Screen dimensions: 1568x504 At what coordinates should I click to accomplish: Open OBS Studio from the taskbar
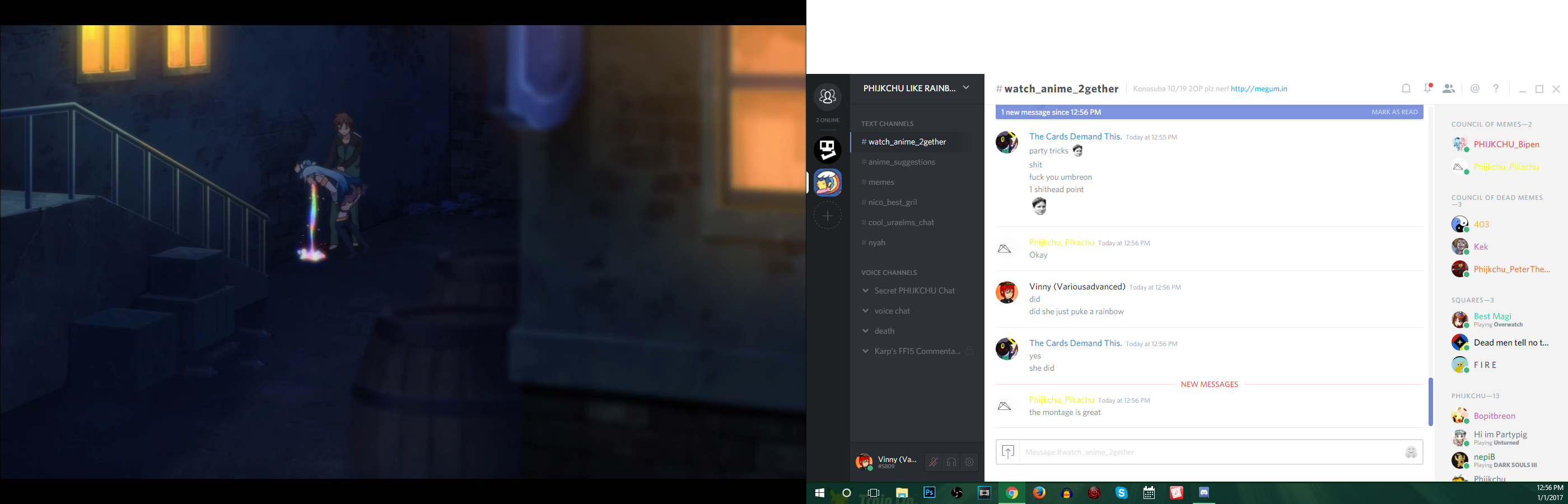point(957,493)
